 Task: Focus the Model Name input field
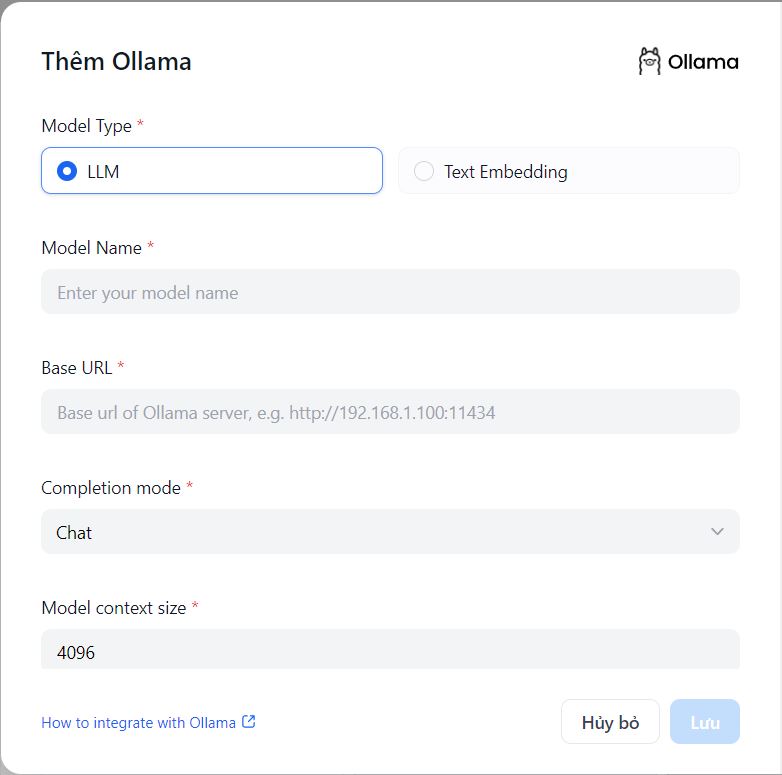(x=390, y=292)
